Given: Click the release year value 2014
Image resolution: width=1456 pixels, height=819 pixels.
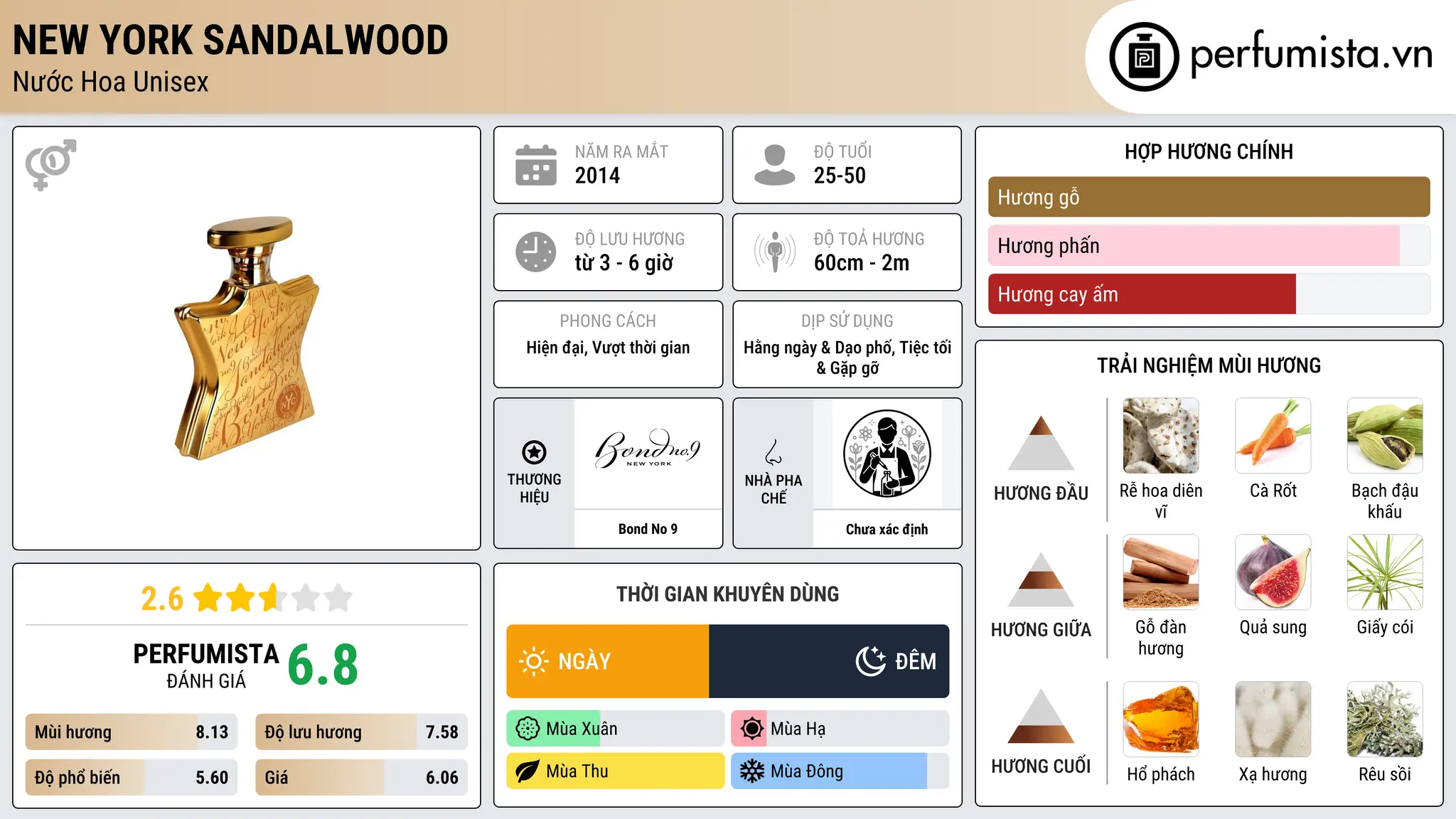Looking at the screenshot, I should click(x=597, y=176).
